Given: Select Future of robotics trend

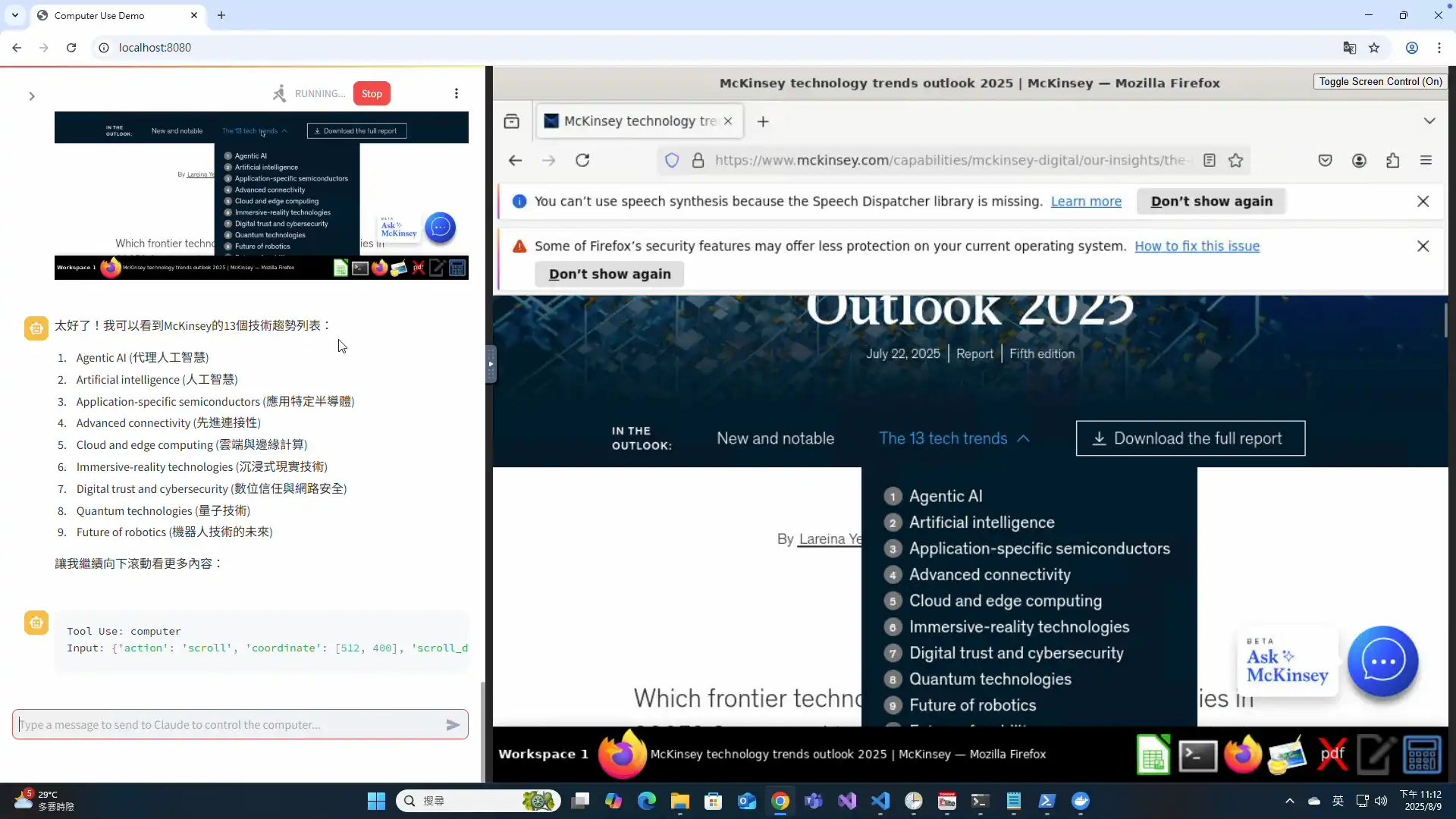Looking at the screenshot, I should (x=972, y=705).
